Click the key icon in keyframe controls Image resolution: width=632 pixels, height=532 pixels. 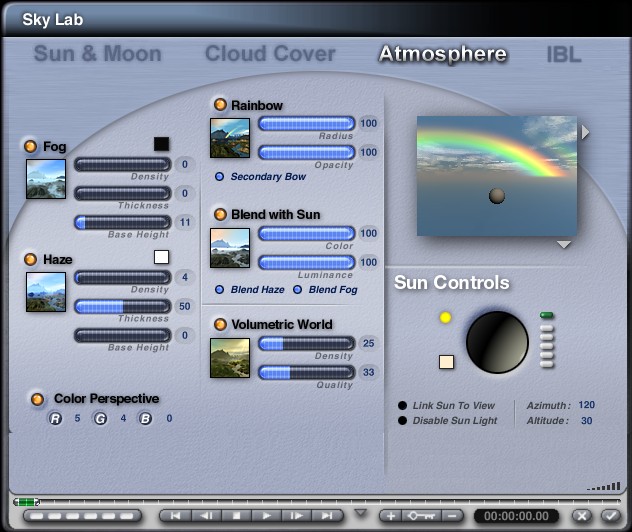coord(421,516)
